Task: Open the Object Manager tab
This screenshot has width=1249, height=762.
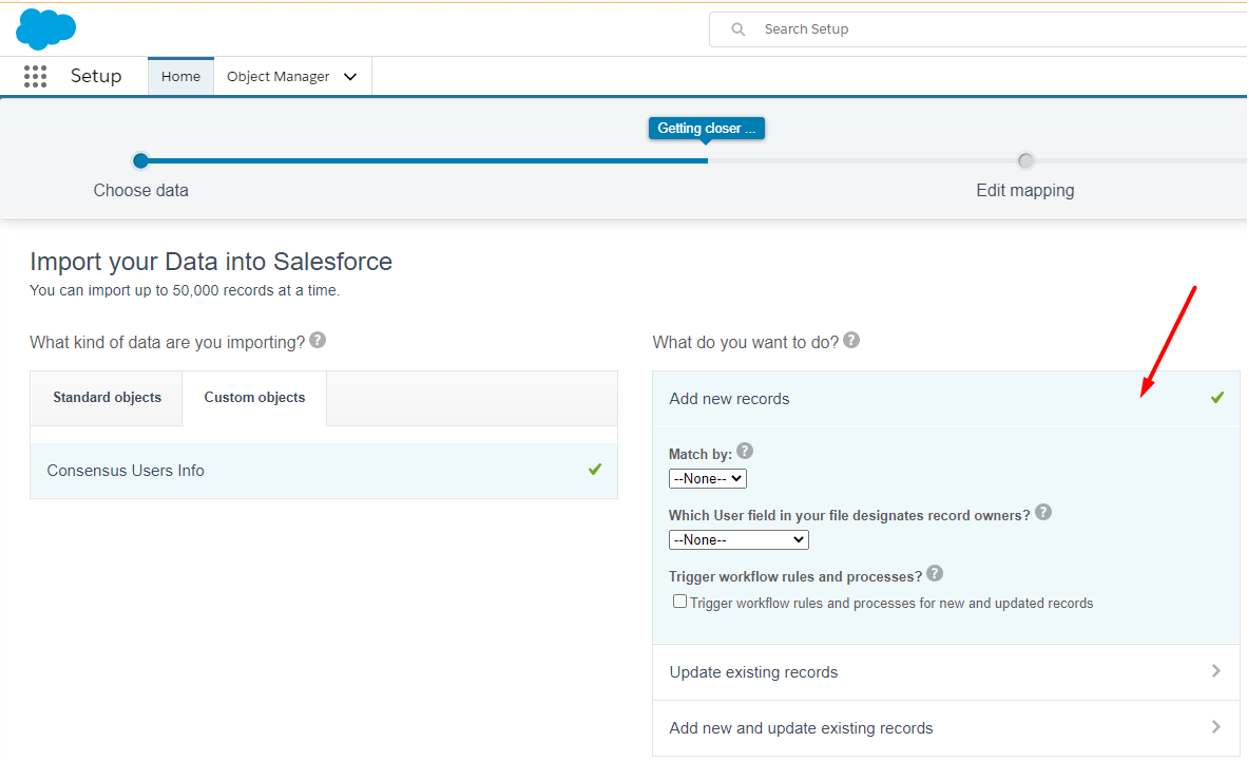Action: coord(278,76)
